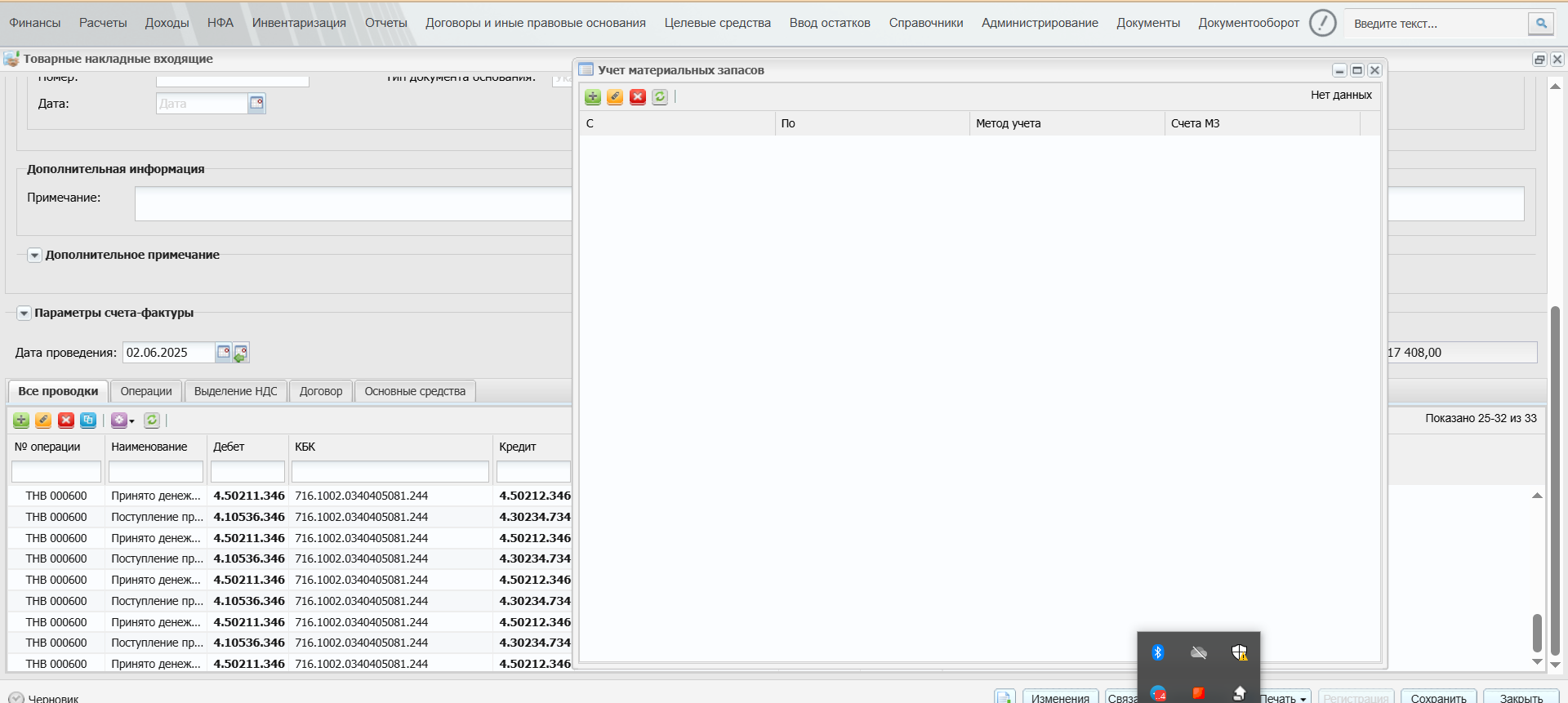Image resolution: width=1568 pixels, height=703 pixels.
Task: Click the Изменения button
Action: pyautogui.click(x=1060, y=698)
